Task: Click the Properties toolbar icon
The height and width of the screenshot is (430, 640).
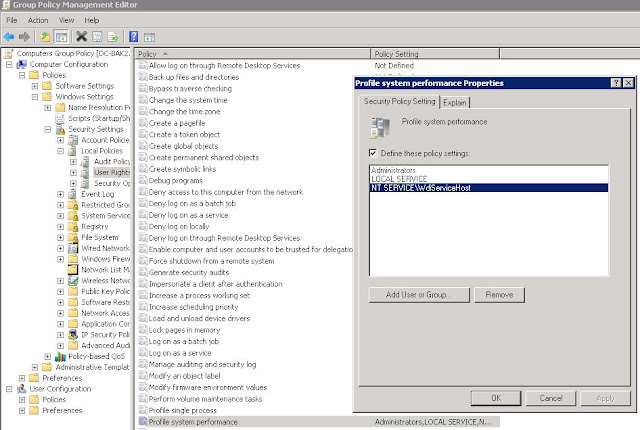Action: coord(97,37)
